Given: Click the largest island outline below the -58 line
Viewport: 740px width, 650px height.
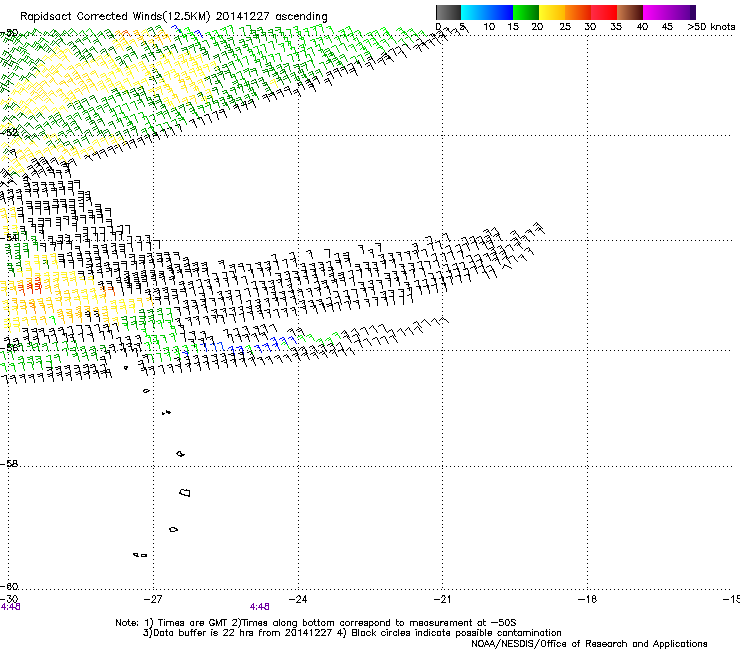Looking at the screenshot, I should click(185, 493).
